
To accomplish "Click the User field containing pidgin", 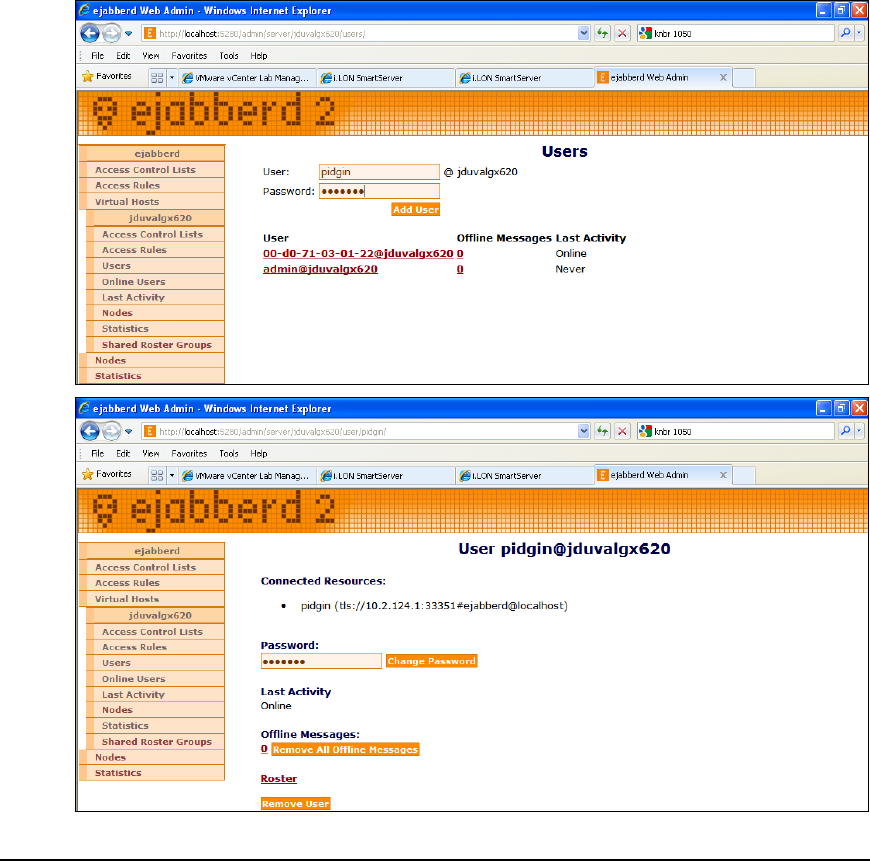I will tap(380, 171).
